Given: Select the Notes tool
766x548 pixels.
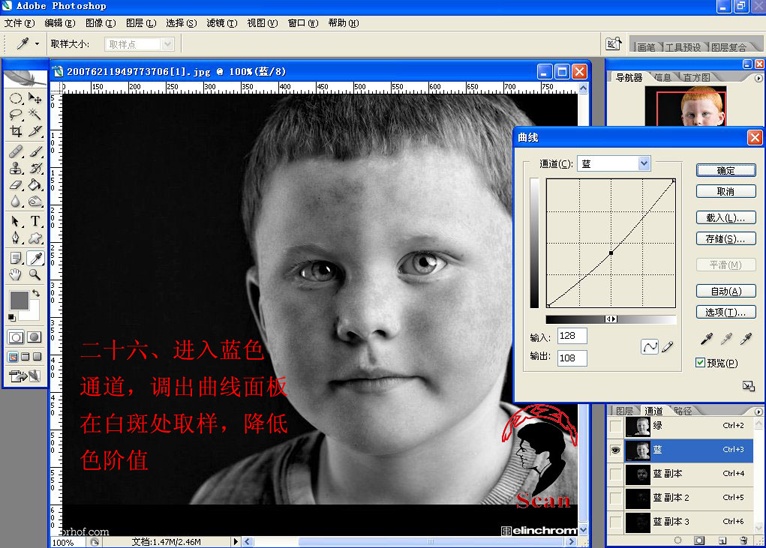Looking at the screenshot, I should click(16, 258).
